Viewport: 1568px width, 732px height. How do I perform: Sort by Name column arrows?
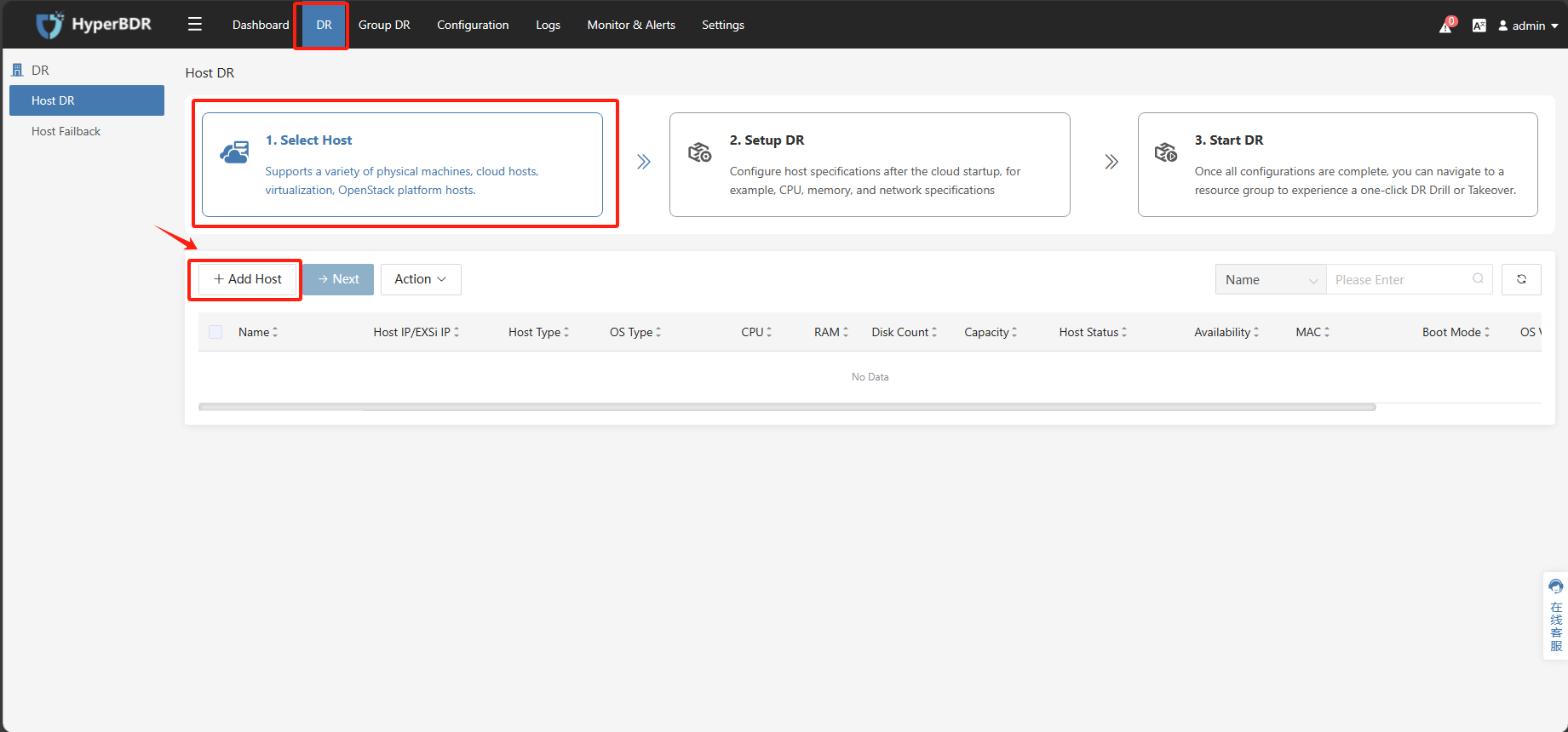(x=275, y=332)
